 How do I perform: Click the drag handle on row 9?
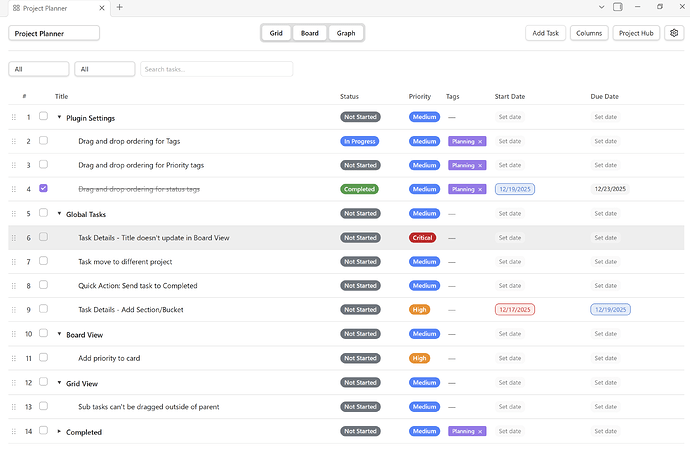click(x=13, y=310)
